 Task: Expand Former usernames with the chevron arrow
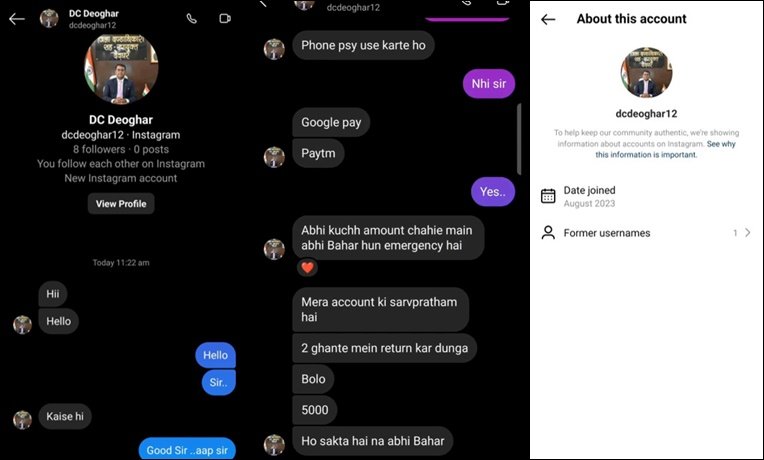click(x=748, y=233)
